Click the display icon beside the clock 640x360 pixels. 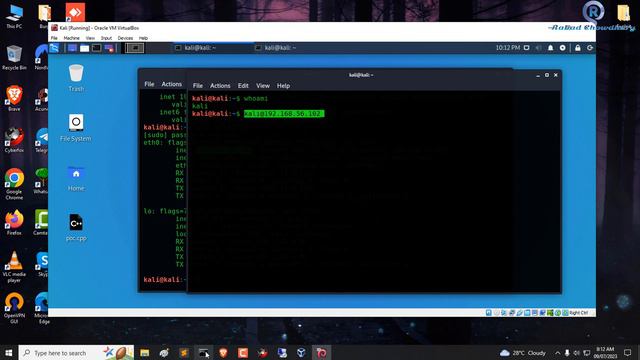[527, 48]
